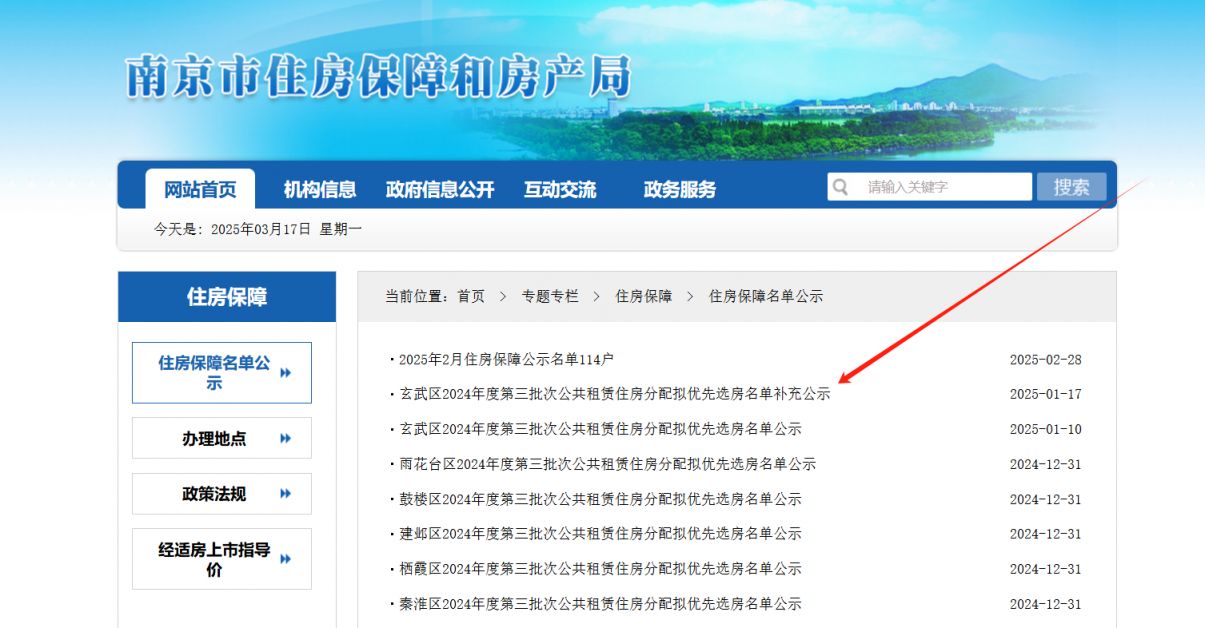The width and height of the screenshot is (1205, 628).
Task: Open the 机构信息 menu item
Action: pos(319,189)
